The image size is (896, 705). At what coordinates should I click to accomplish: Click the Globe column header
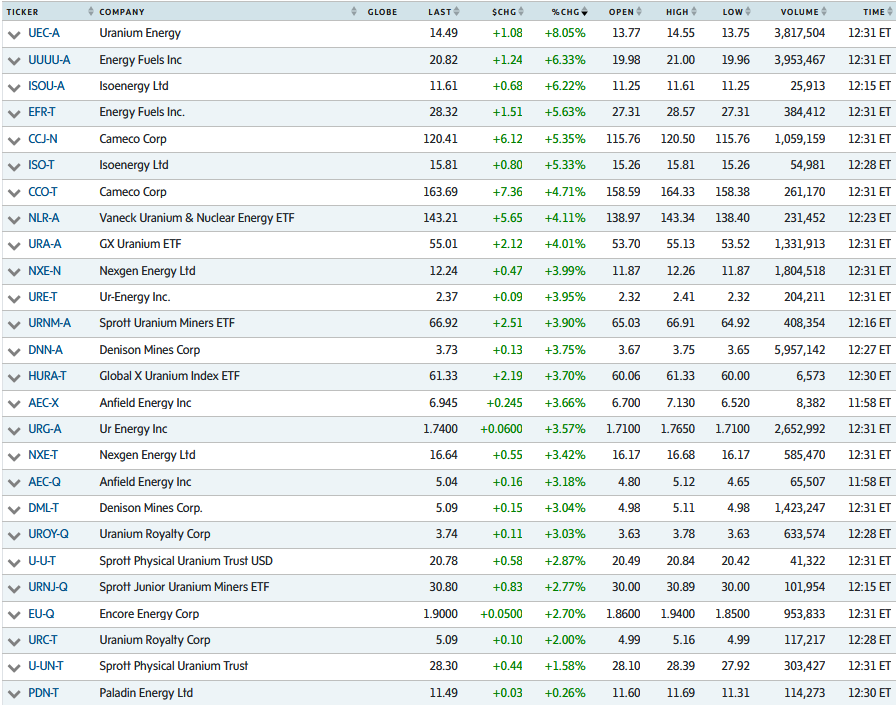pos(382,12)
